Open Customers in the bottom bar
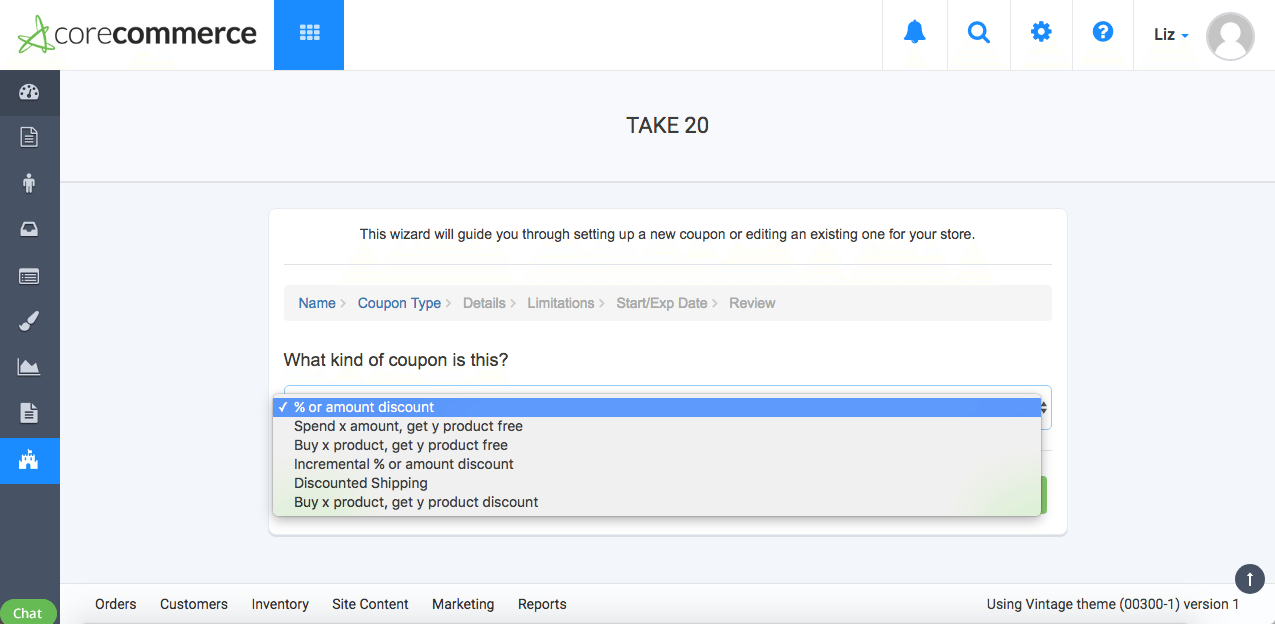Screen dimensions: 1275x624 [x=194, y=604]
